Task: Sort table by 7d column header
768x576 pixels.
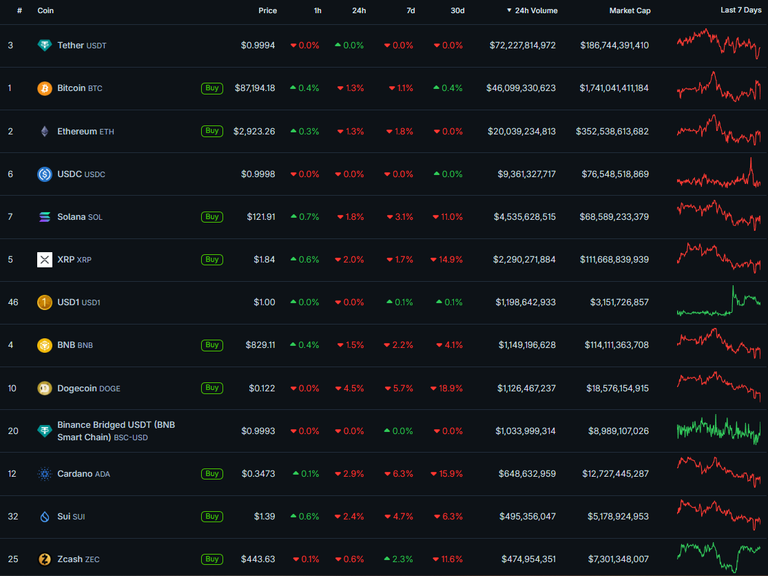Action: point(411,10)
